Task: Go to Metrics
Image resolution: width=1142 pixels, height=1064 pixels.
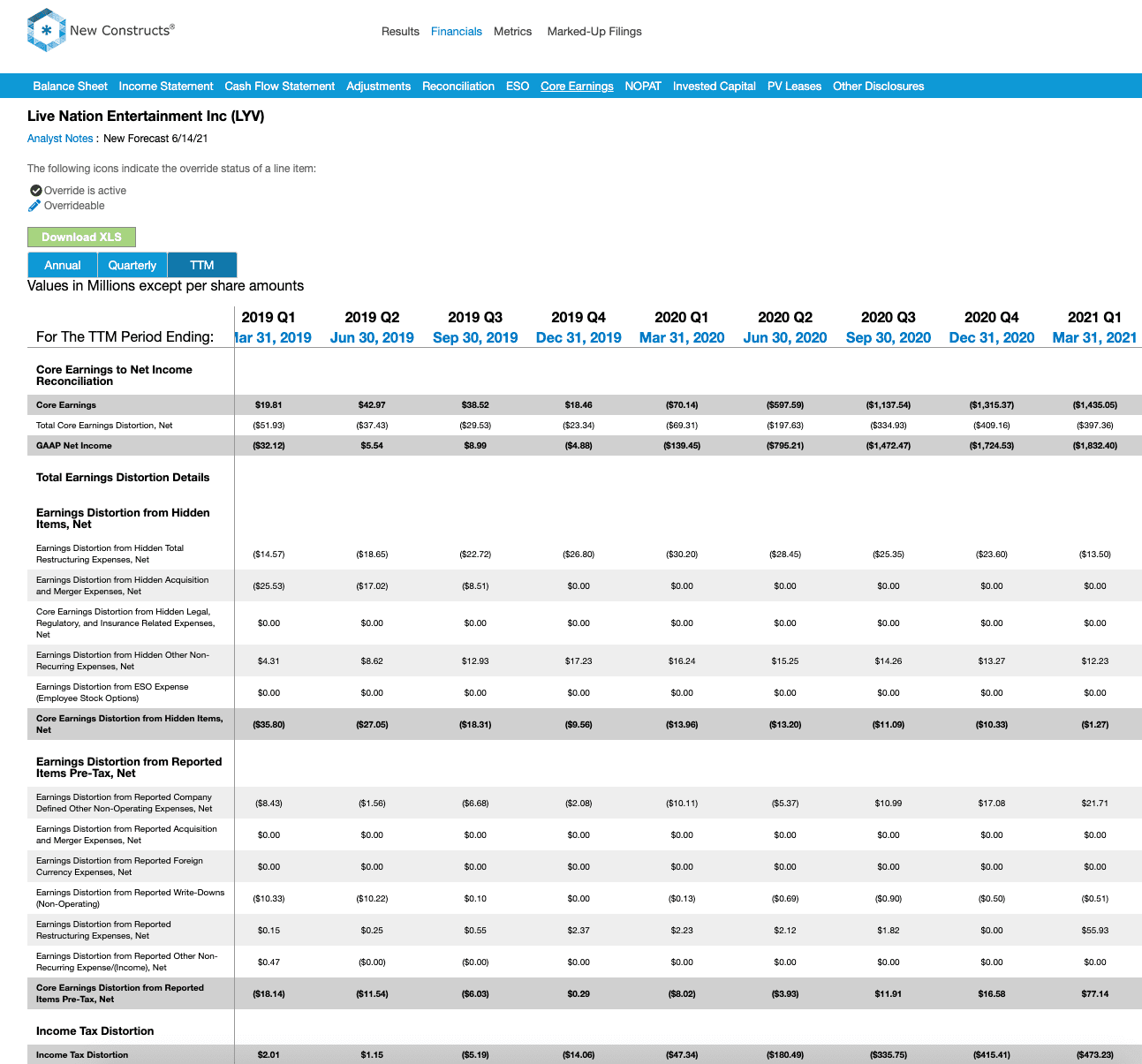Action: 512,32
